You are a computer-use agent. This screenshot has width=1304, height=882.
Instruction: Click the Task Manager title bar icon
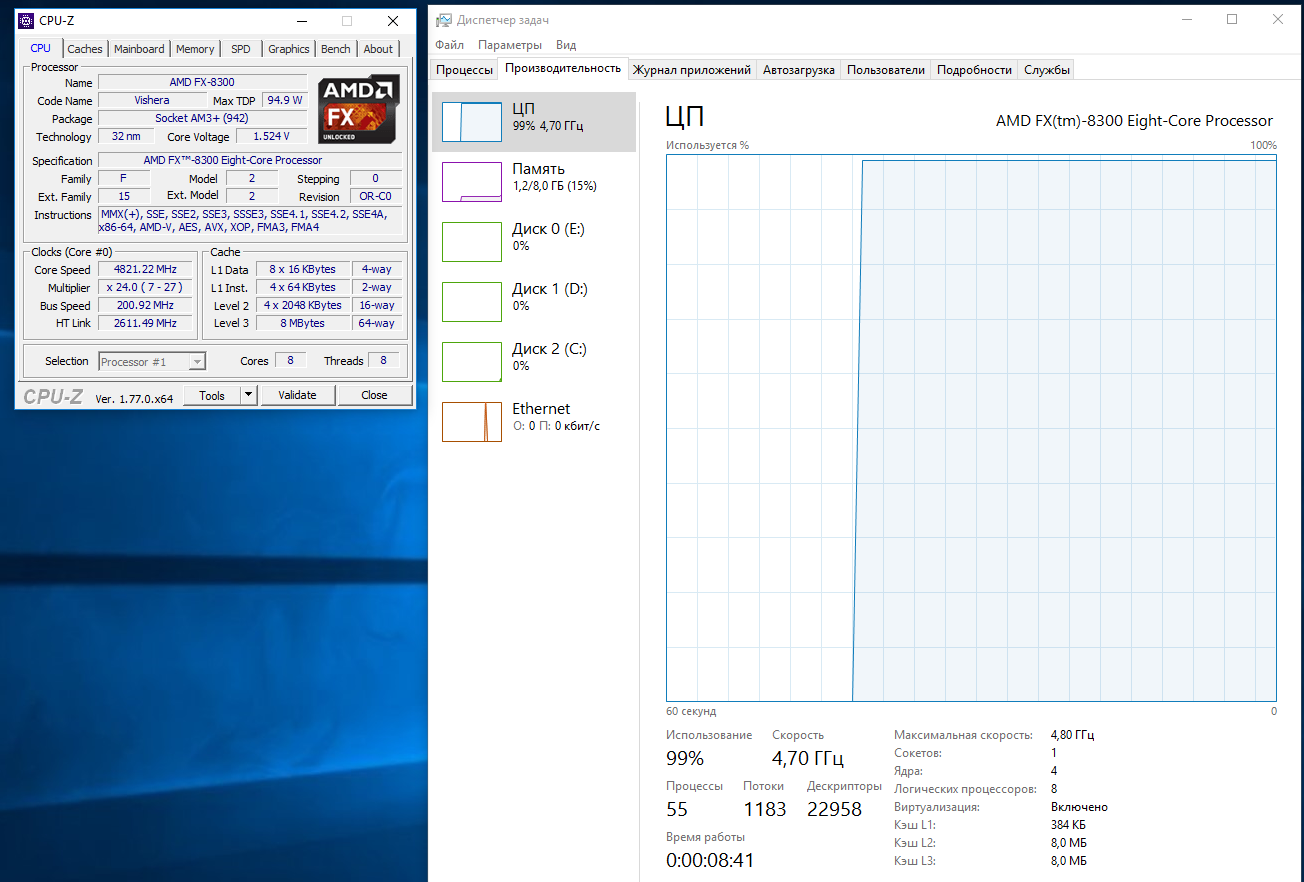443,20
